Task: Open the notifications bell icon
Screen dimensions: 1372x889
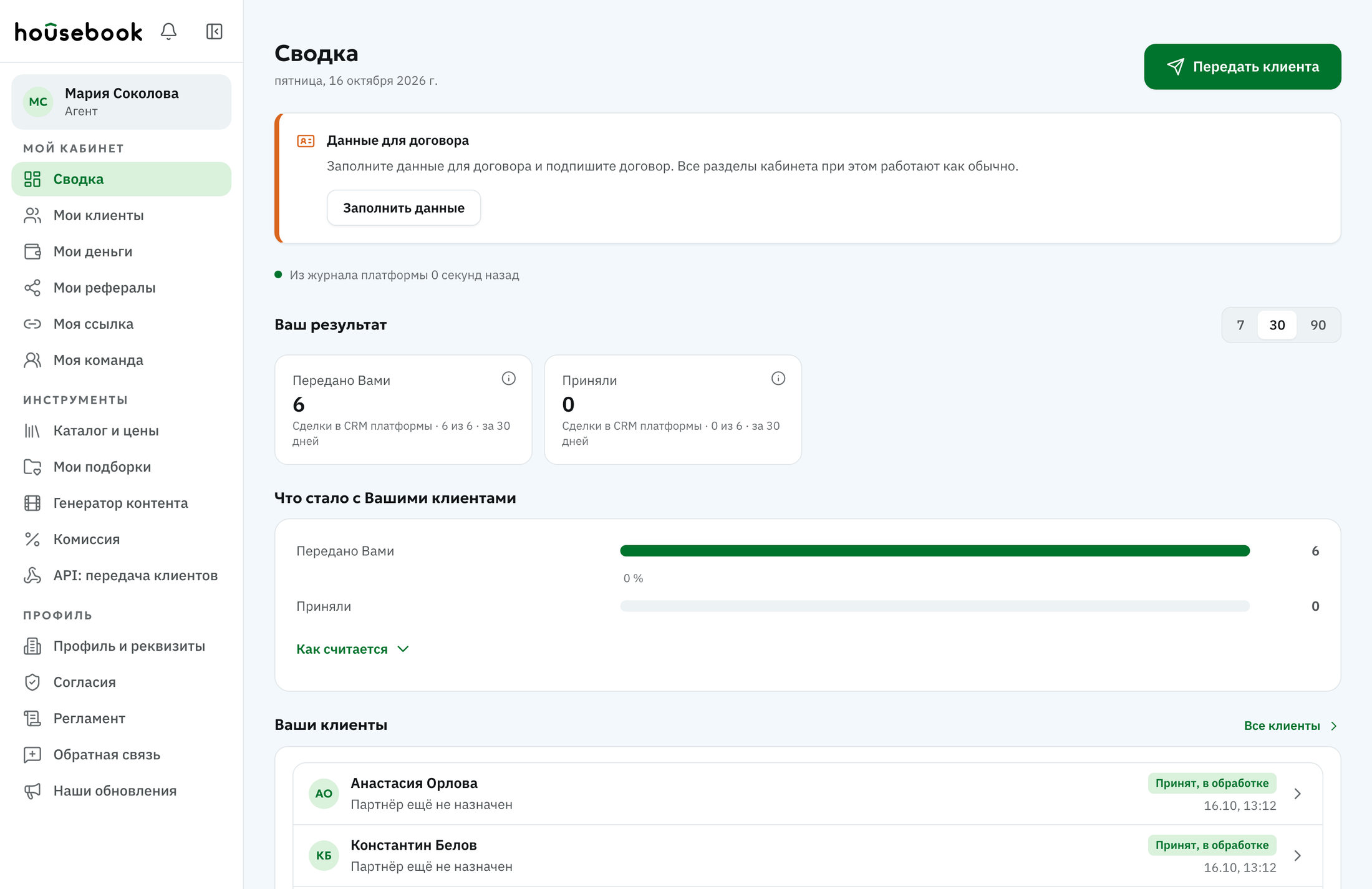Action: pos(168,31)
